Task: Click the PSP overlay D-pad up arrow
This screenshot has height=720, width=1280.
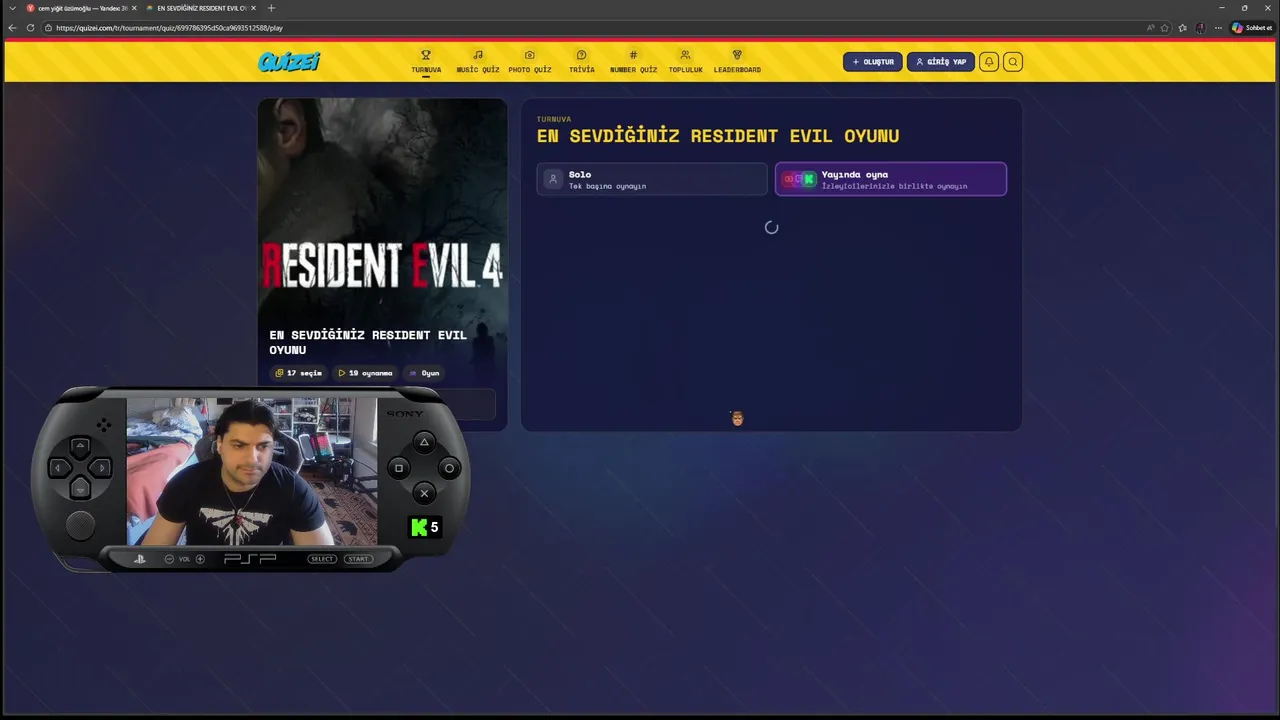Action: tap(81, 447)
